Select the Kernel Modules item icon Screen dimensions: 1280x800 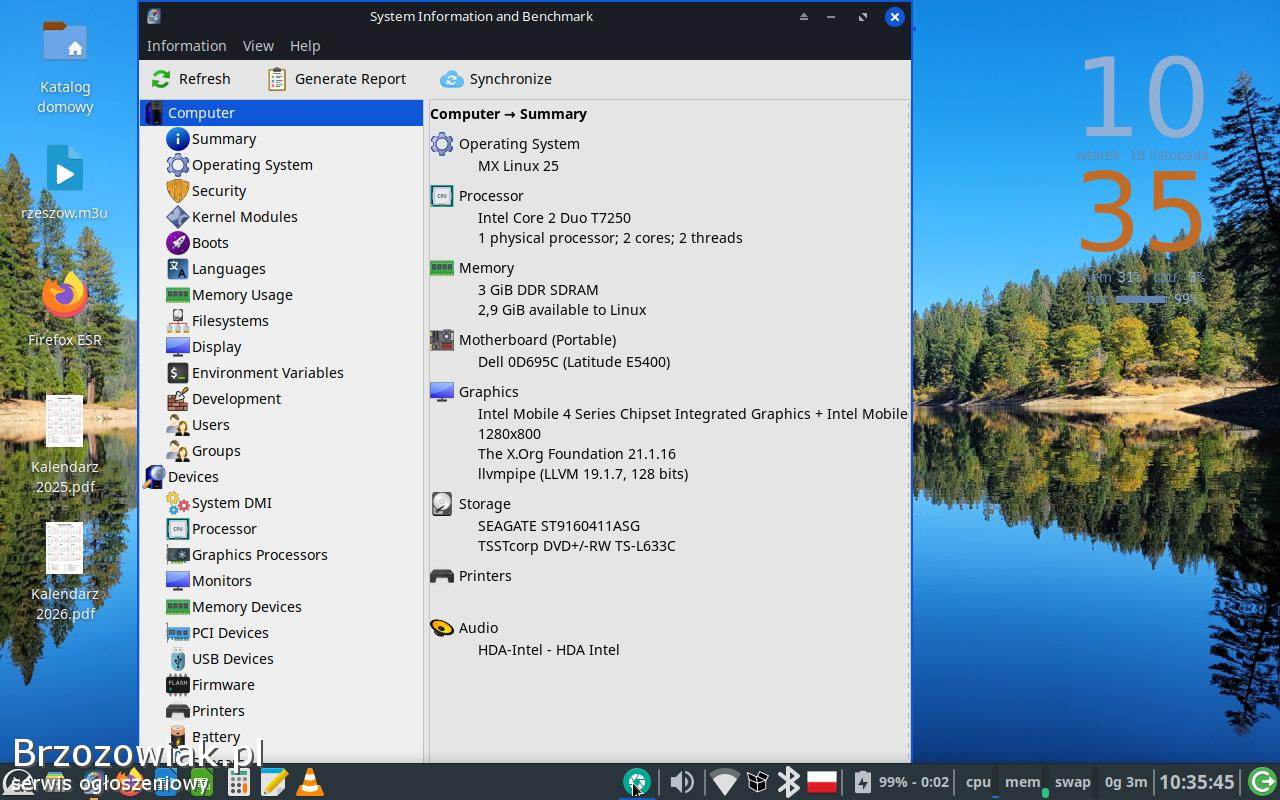pyautogui.click(x=178, y=217)
